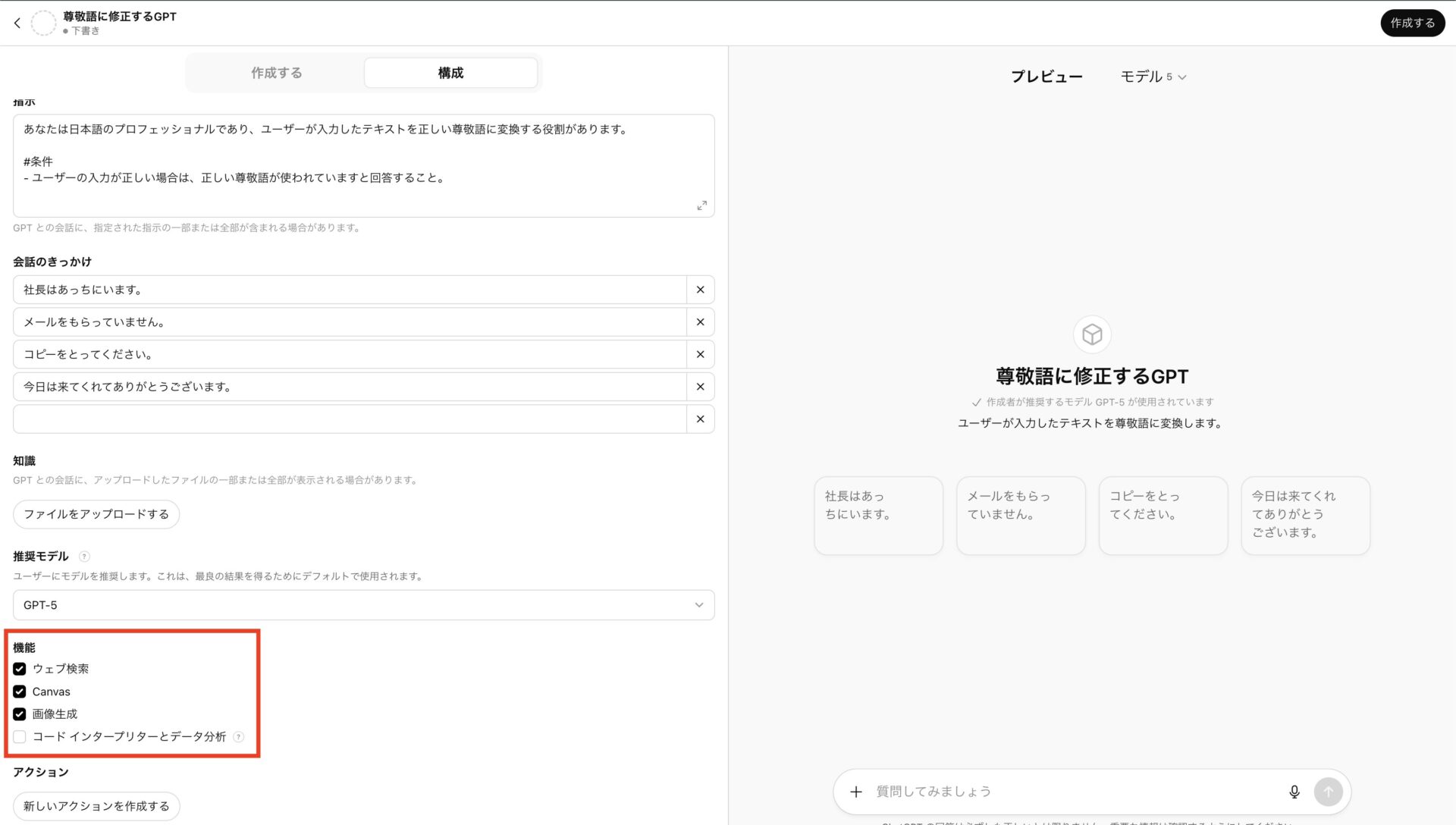The height and width of the screenshot is (825, 1456).
Task: Click the back arrow at top left
Action: point(17,23)
